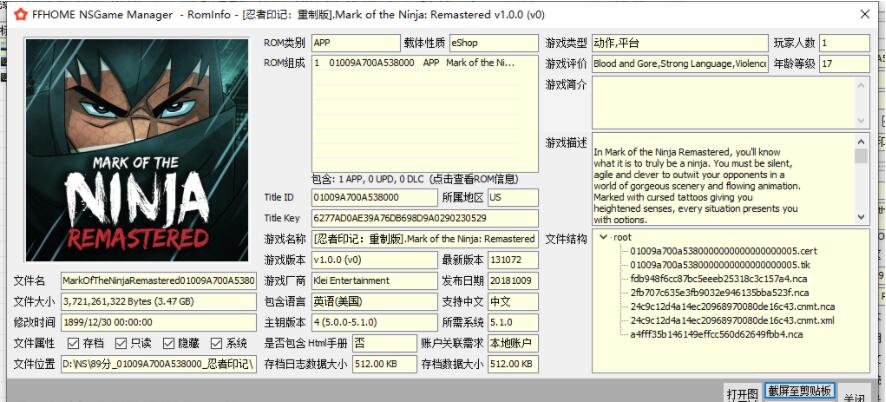The width and height of the screenshot is (886, 402).
Task: Click the 包含: 1 APP, 0 UPD, 0 DLC text
Action: (x=415, y=179)
